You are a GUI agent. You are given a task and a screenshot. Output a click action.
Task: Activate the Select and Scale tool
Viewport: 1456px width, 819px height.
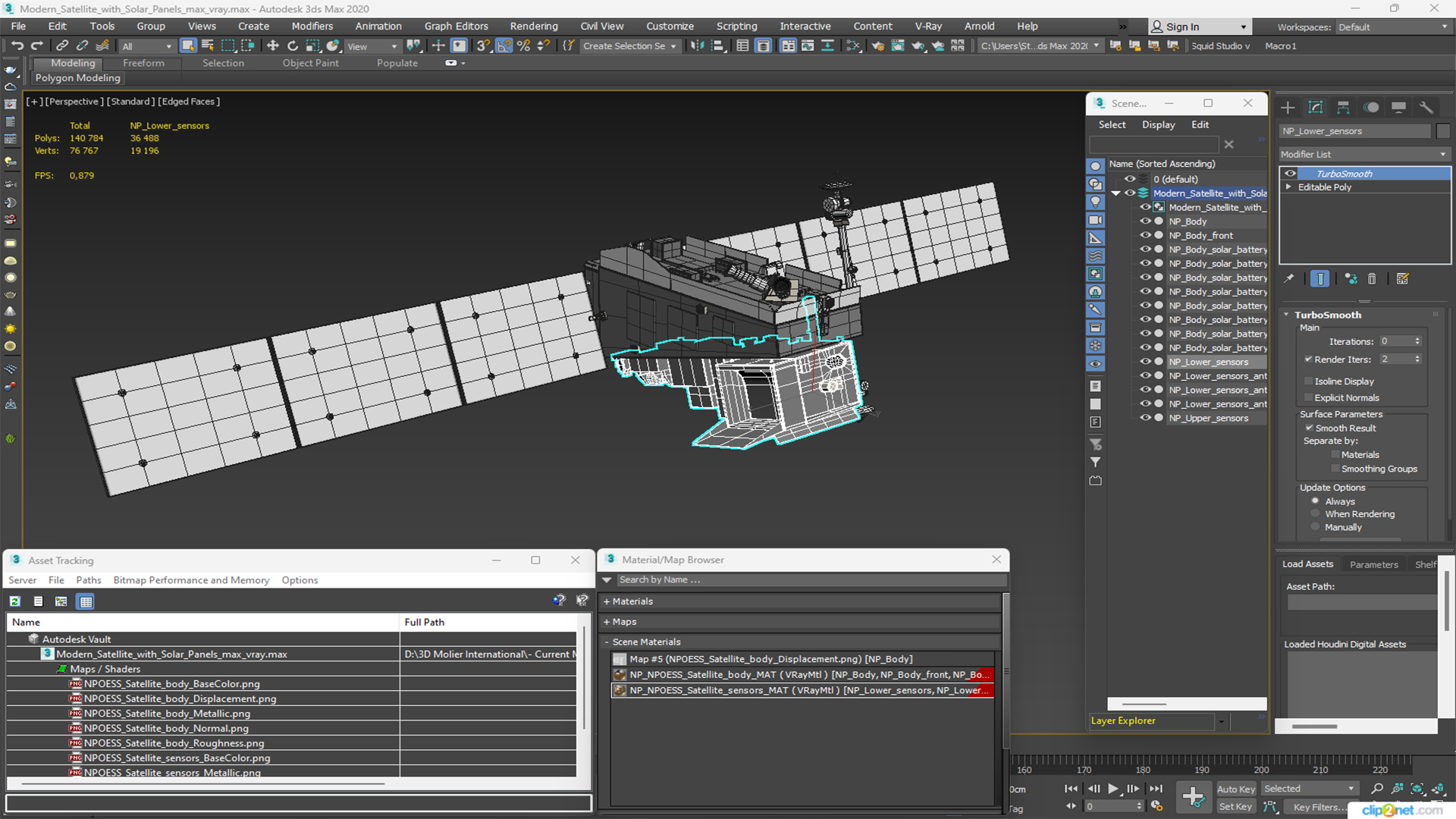pyautogui.click(x=312, y=46)
